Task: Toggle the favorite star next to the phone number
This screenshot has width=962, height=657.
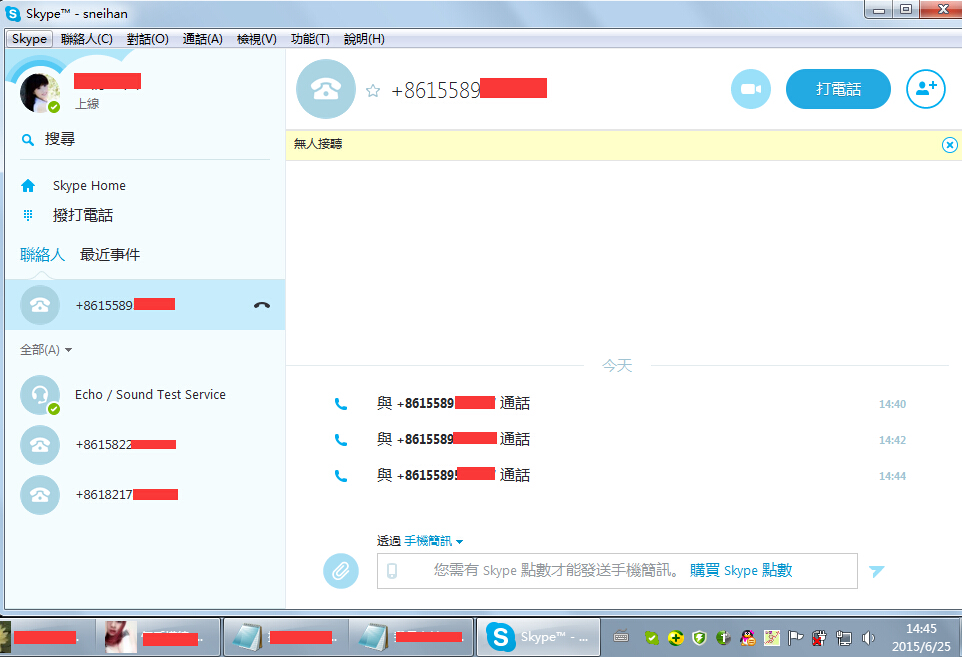Action: tap(373, 90)
